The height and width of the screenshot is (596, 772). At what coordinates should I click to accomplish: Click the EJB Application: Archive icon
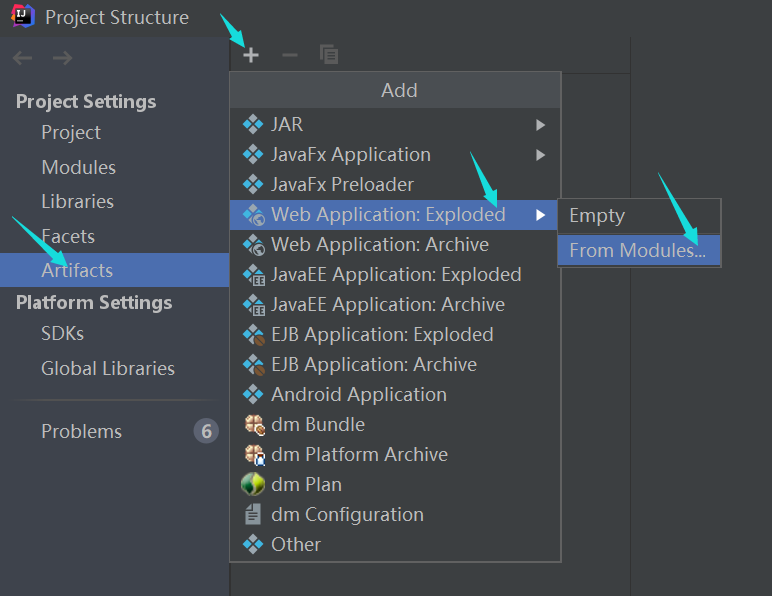[254, 365]
